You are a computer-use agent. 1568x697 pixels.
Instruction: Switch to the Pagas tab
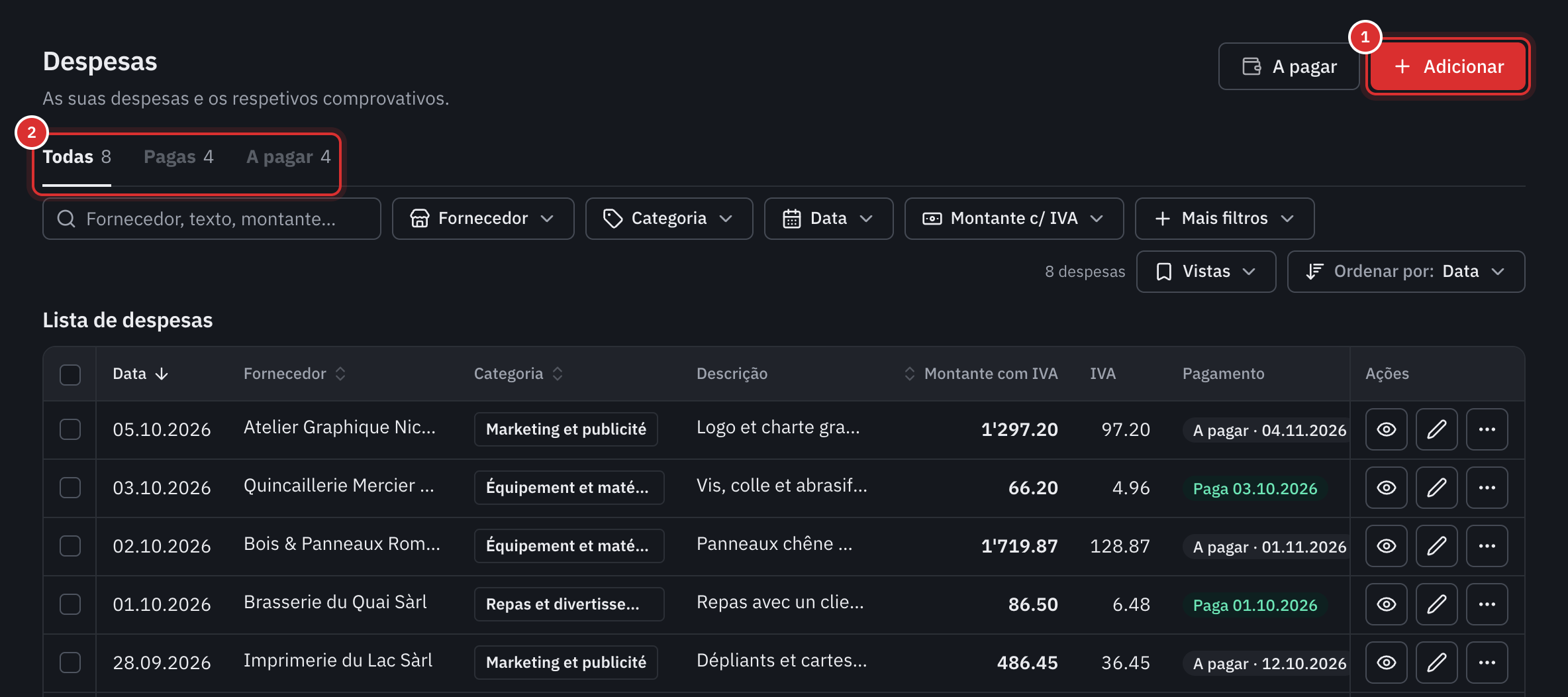pyautogui.click(x=179, y=157)
